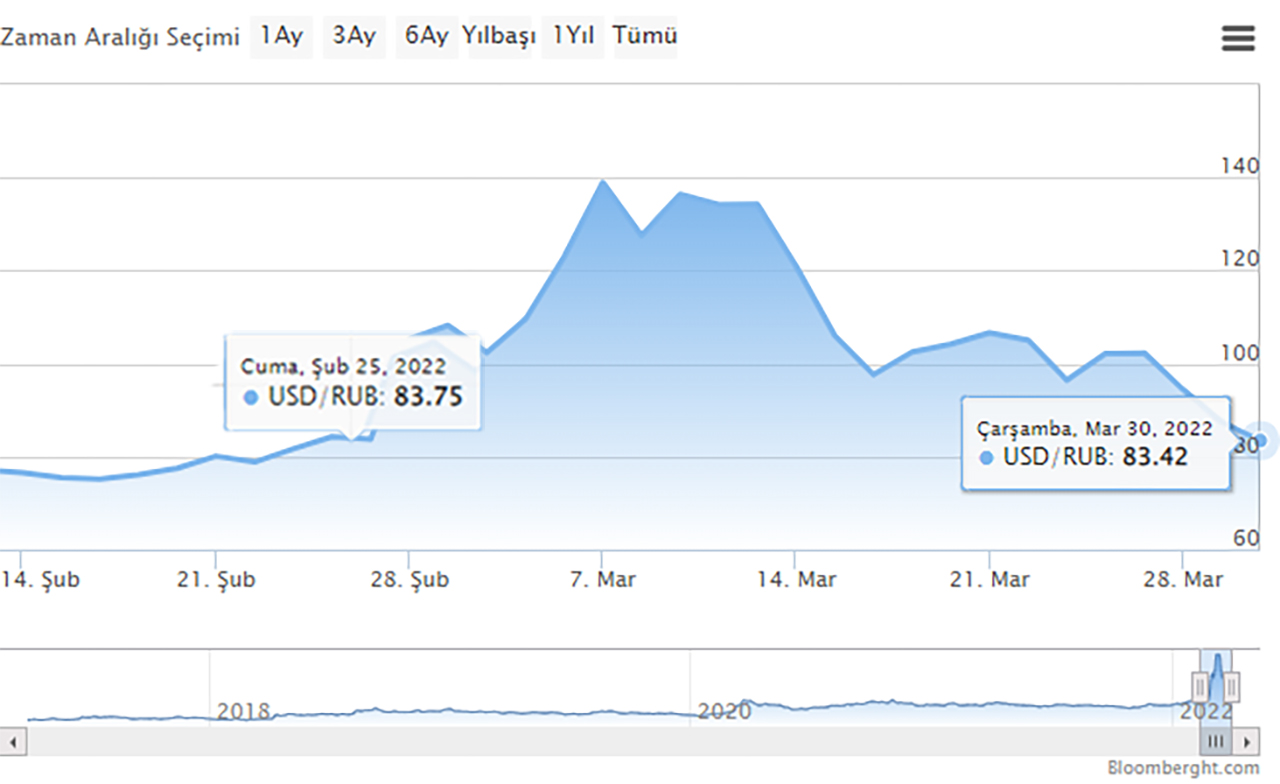Select the 1Ay time range
This screenshot has width=1280, height=784.
[x=281, y=37]
